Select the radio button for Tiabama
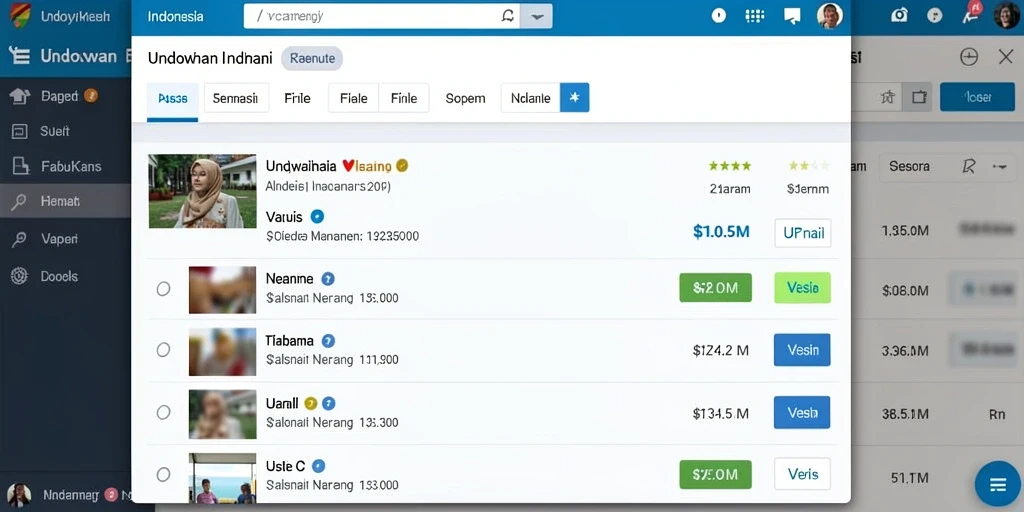This screenshot has height=512, width=1024. point(163,350)
